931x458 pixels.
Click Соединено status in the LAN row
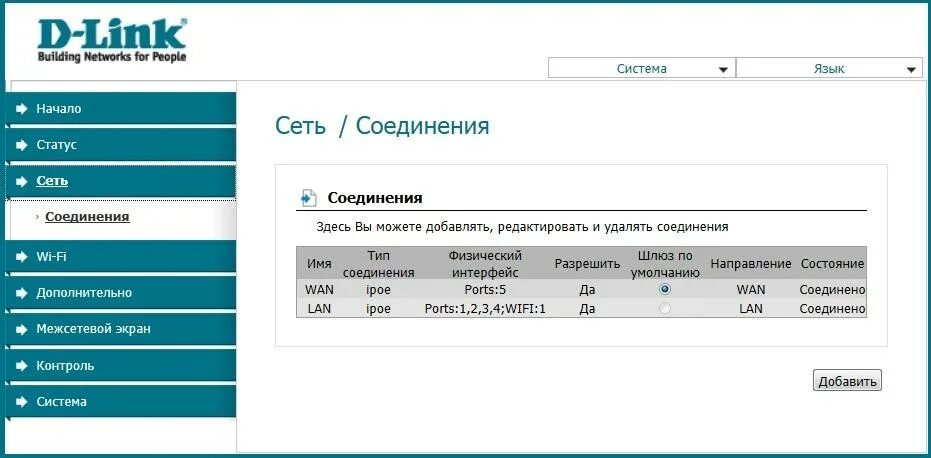point(832,309)
